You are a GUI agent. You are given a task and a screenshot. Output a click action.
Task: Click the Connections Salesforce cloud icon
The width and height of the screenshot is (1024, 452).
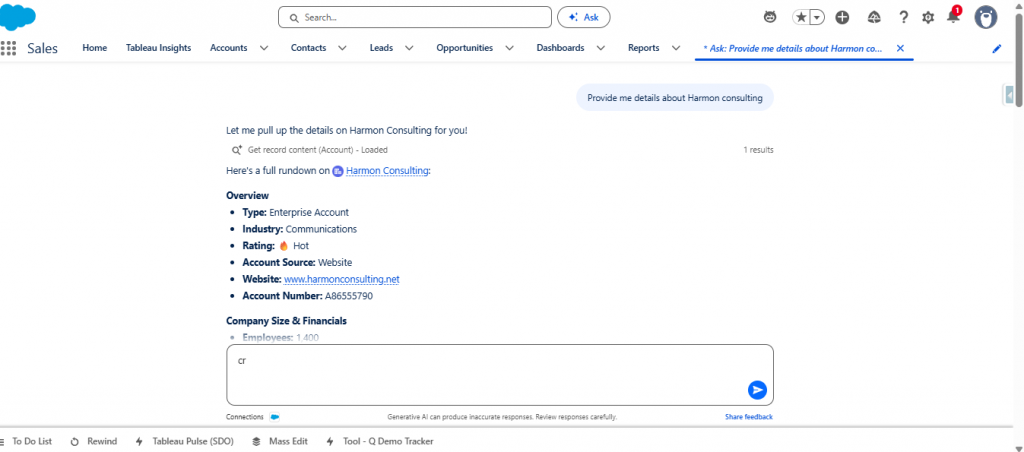pyautogui.click(x=274, y=417)
